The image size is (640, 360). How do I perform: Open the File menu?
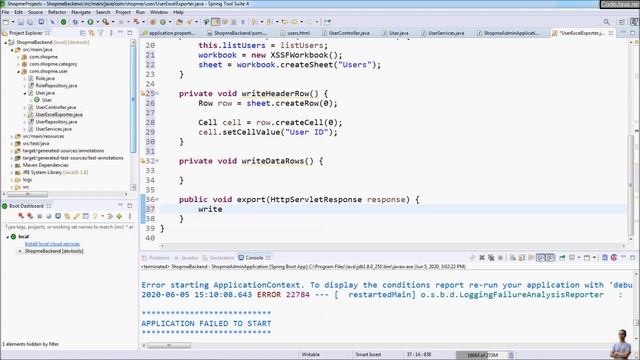point(5,12)
